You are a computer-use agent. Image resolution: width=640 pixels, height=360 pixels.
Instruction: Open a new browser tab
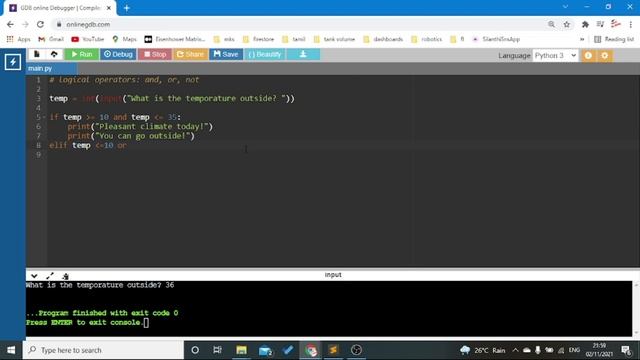[127, 8]
